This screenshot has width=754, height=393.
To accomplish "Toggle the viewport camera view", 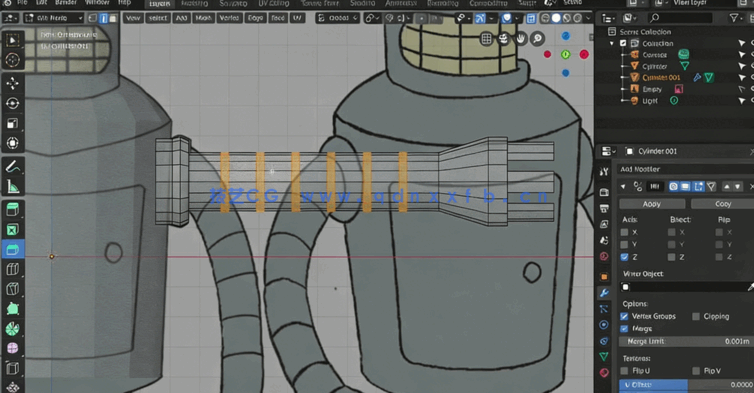I will pyautogui.click(x=503, y=38).
